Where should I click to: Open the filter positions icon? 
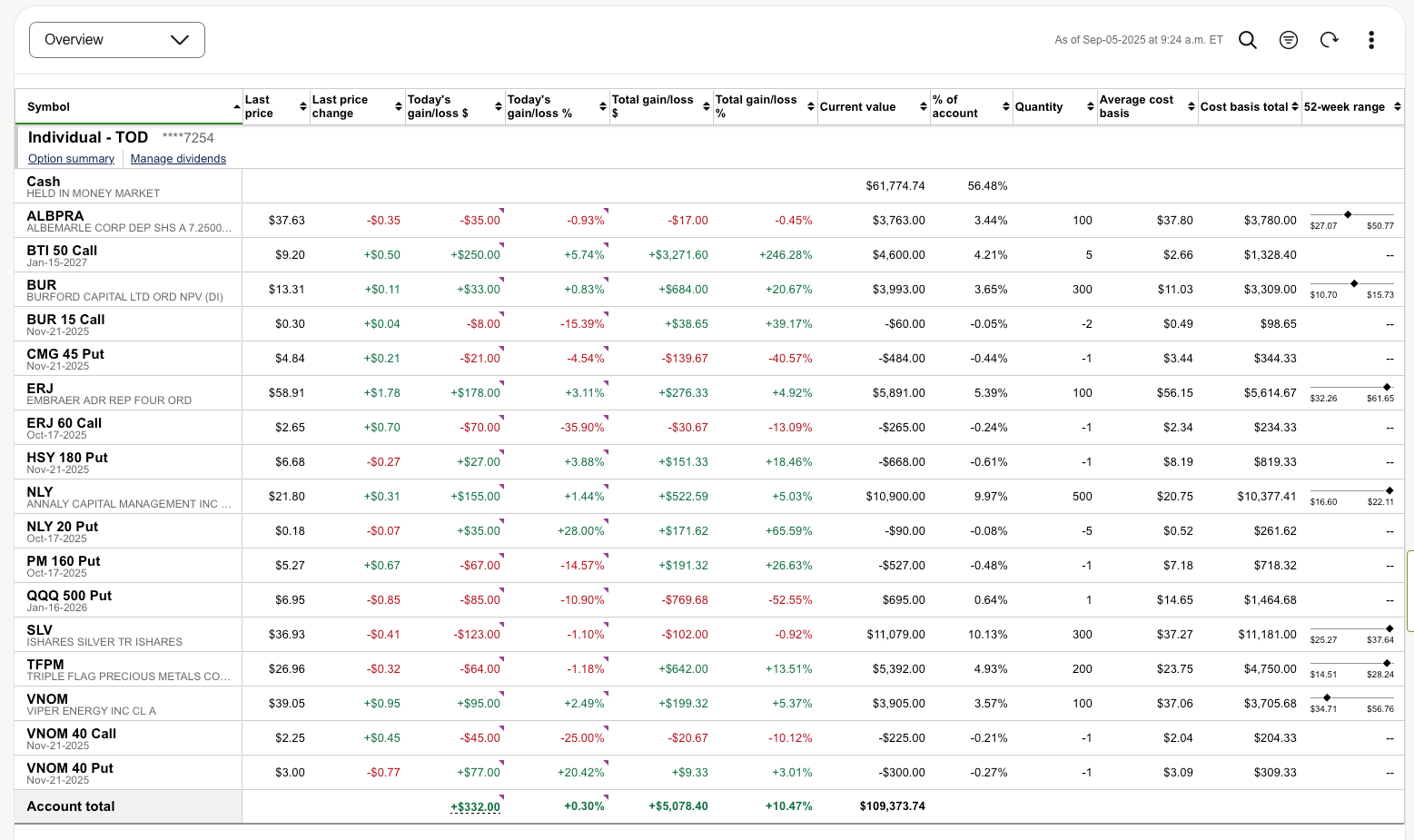point(1289,40)
